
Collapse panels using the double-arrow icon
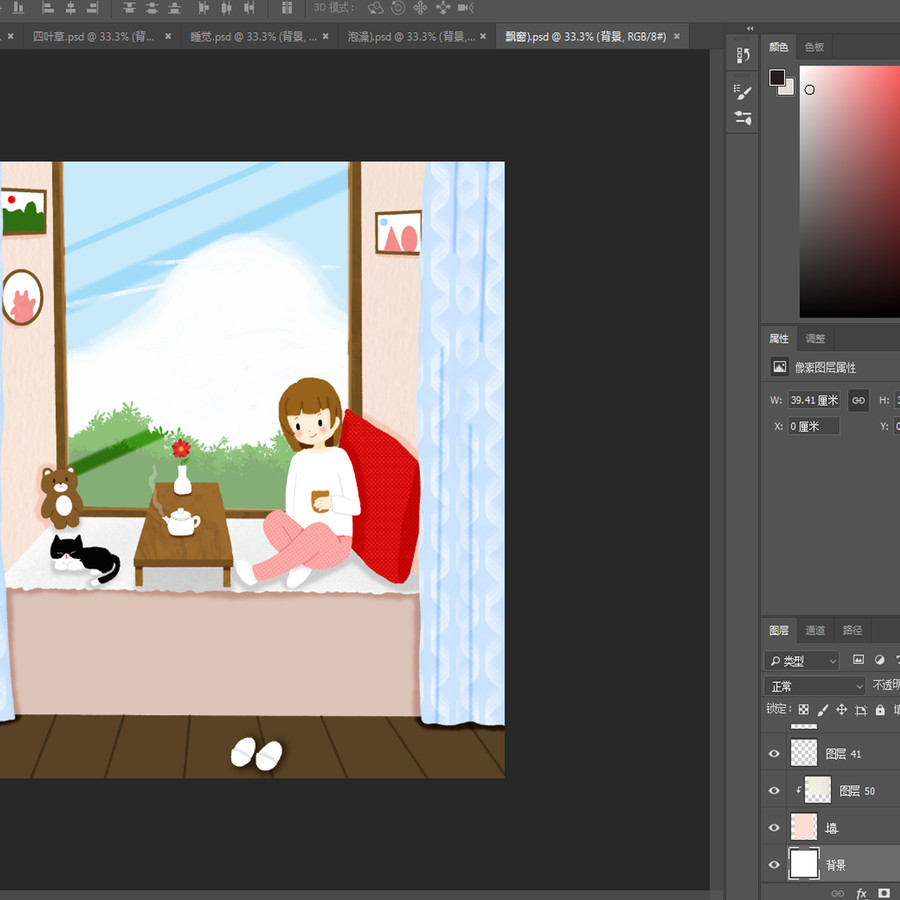[750, 28]
